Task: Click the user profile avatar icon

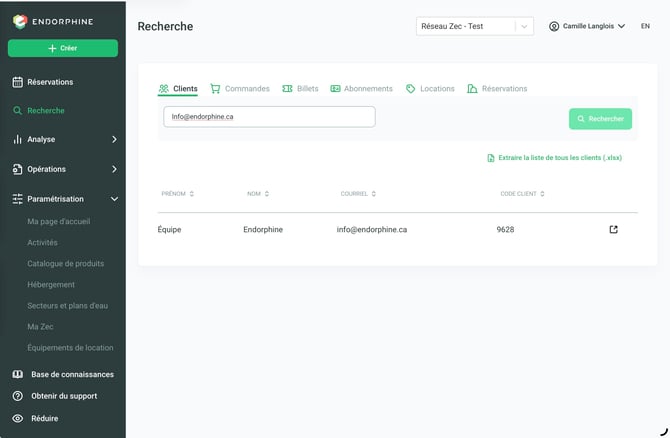Action: click(554, 26)
